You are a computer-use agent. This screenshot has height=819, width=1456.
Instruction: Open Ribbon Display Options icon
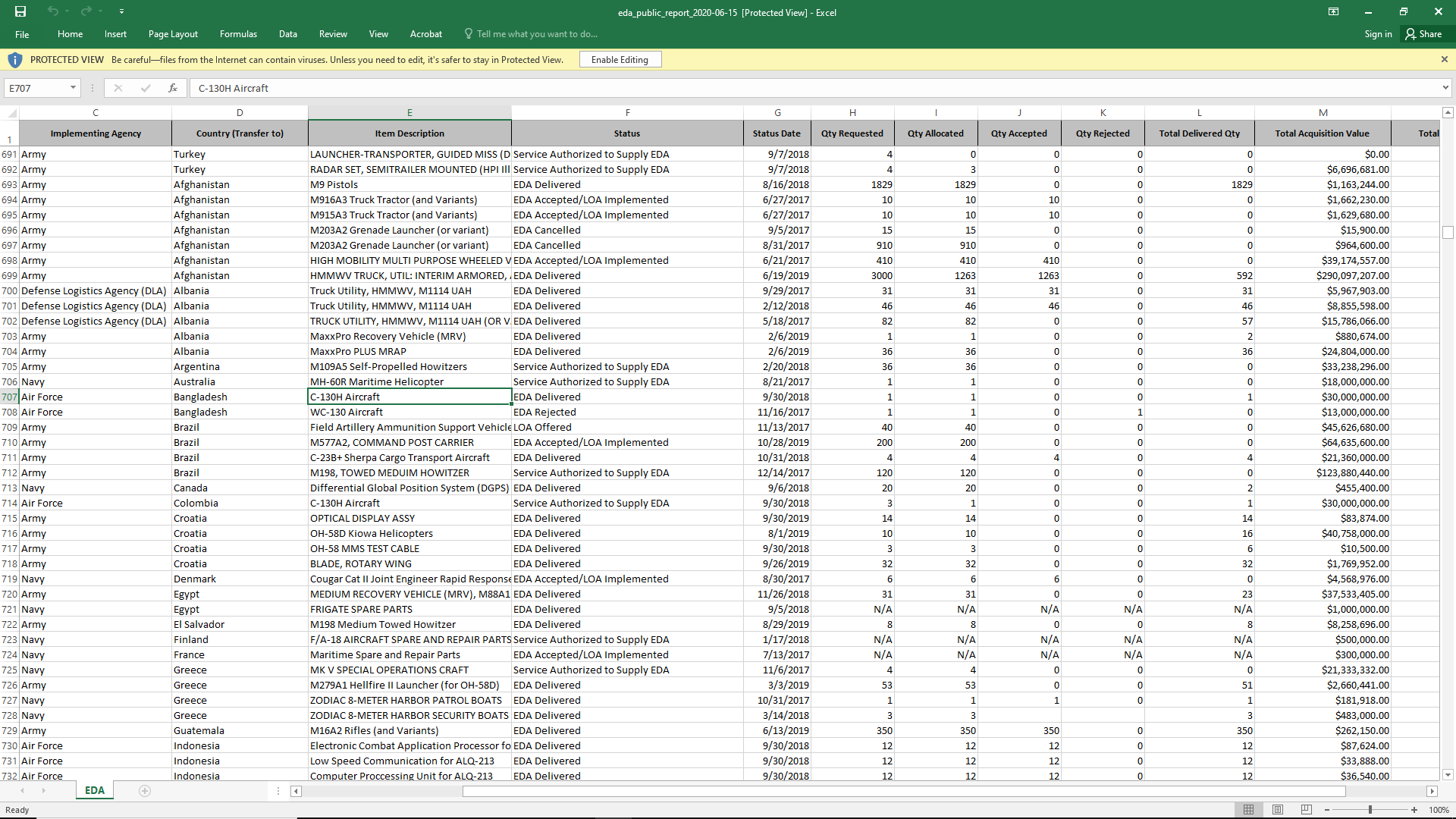pyautogui.click(x=1333, y=11)
